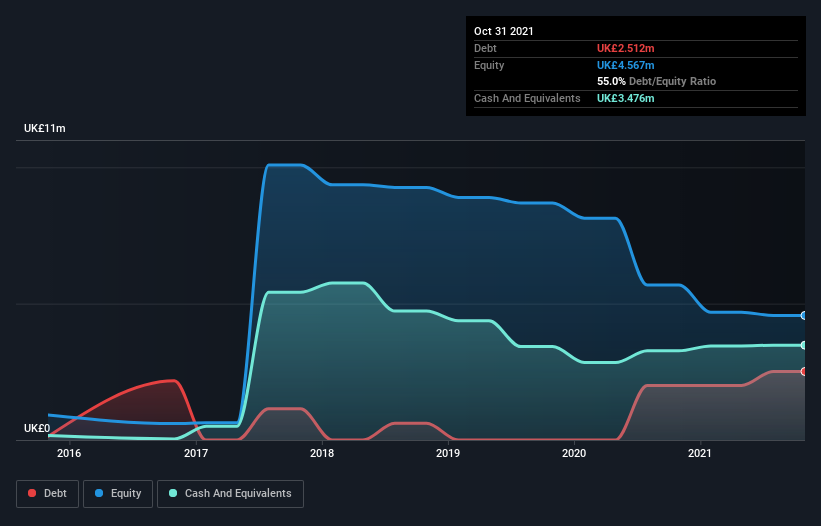Click the UK£0 y-axis label

coord(37,428)
